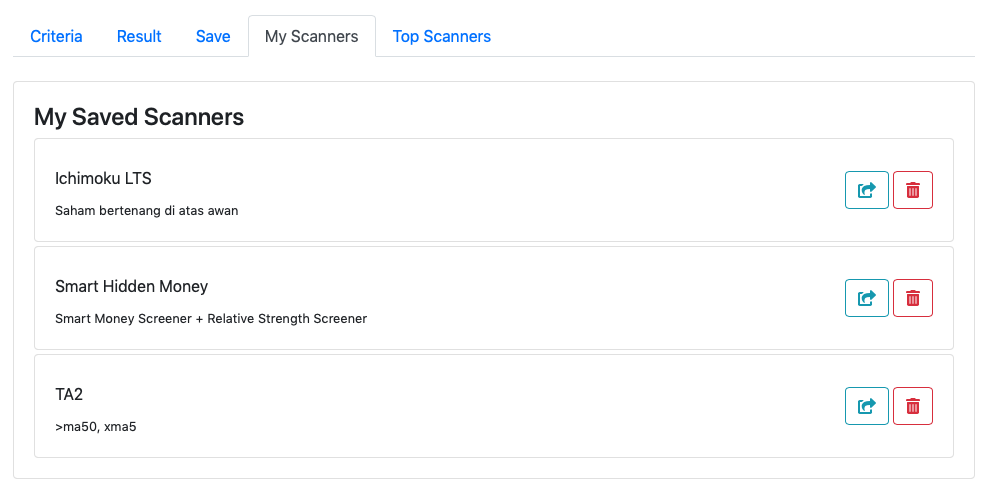This screenshot has width=991, height=493.
Task: Click the 'Saham bertenang di atas awan' description
Action: click(147, 210)
